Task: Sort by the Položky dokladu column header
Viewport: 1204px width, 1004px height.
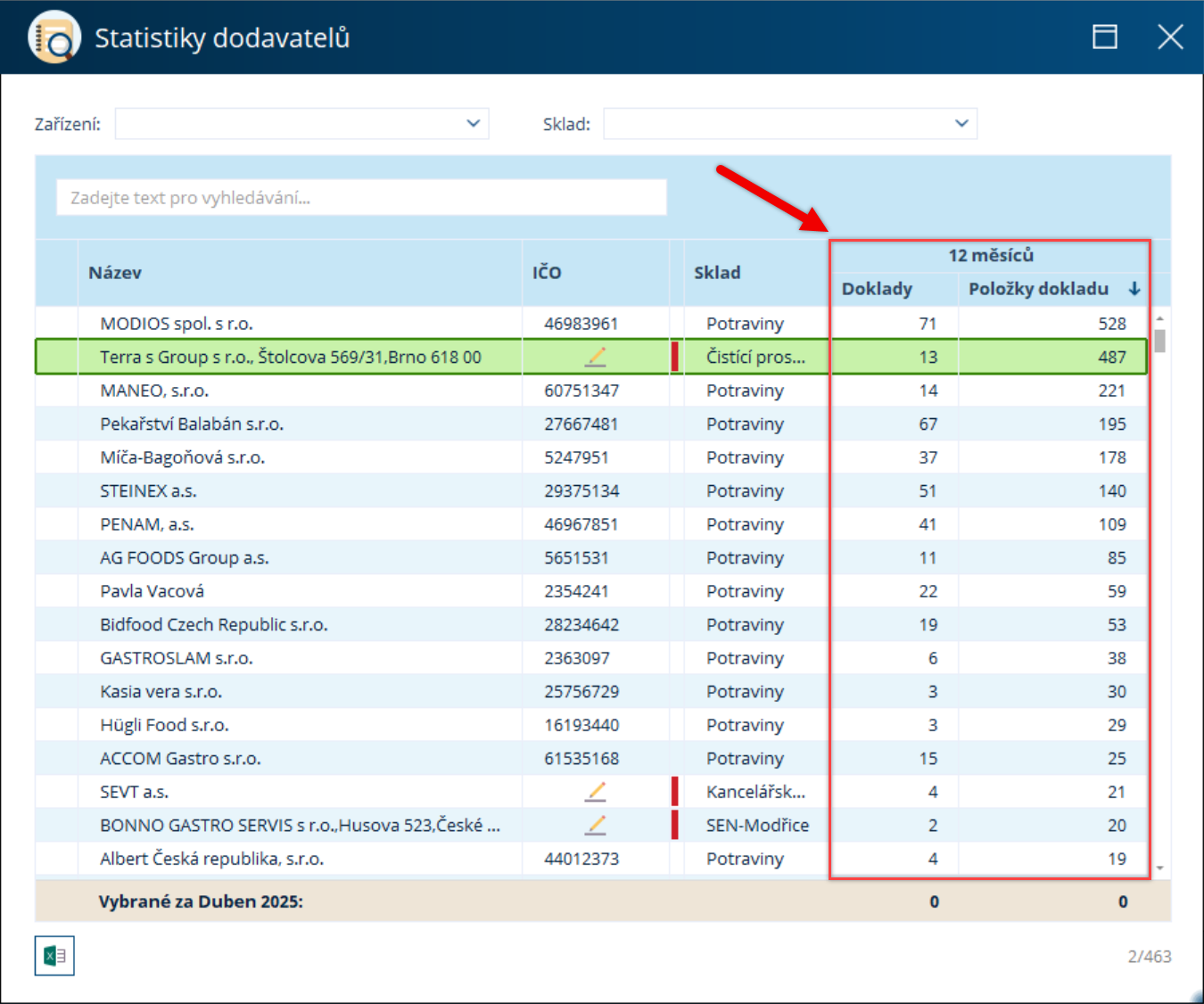Action: tap(1038, 289)
